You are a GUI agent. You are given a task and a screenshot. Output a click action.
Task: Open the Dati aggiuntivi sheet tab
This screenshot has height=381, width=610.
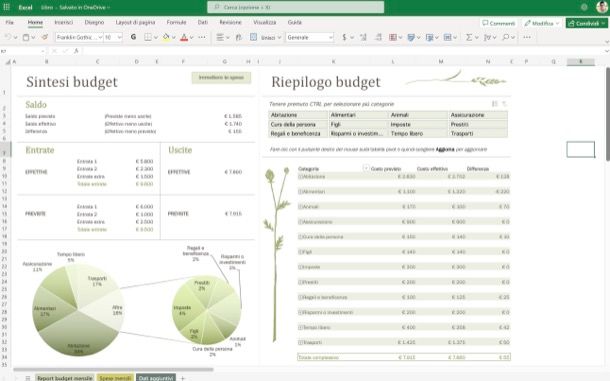pyautogui.click(x=156, y=378)
